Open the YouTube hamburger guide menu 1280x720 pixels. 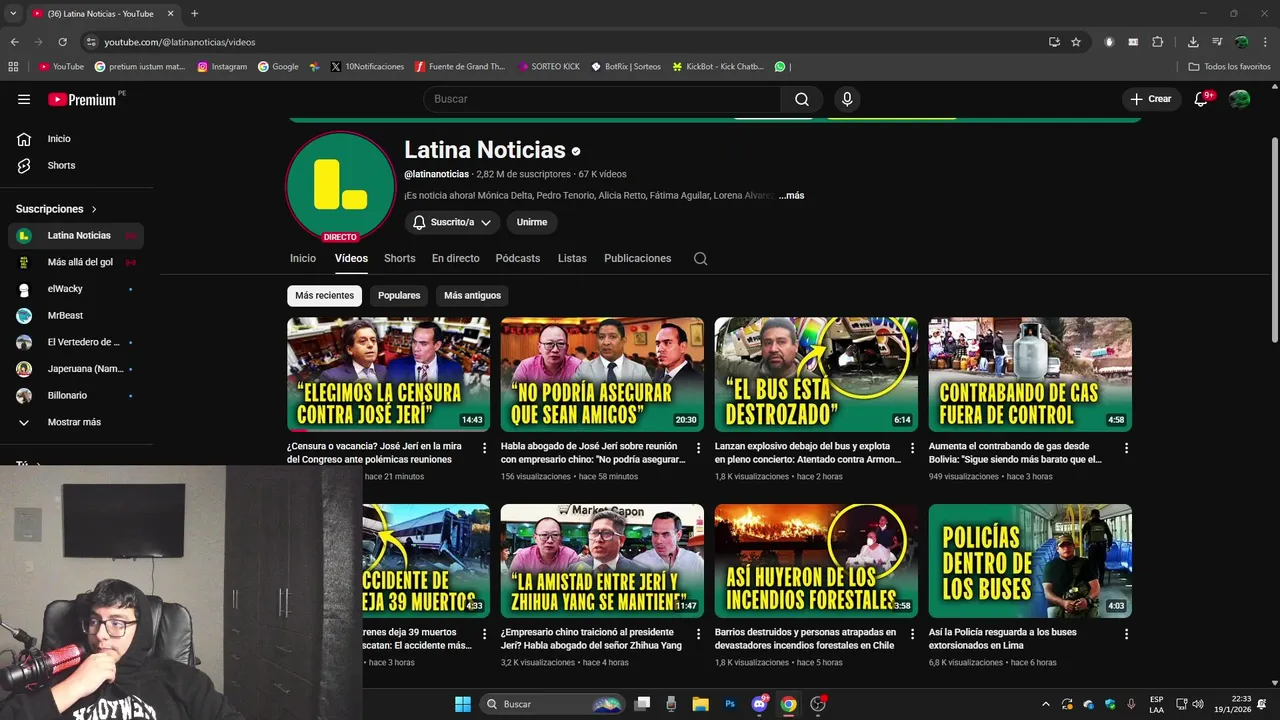(x=24, y=99)
